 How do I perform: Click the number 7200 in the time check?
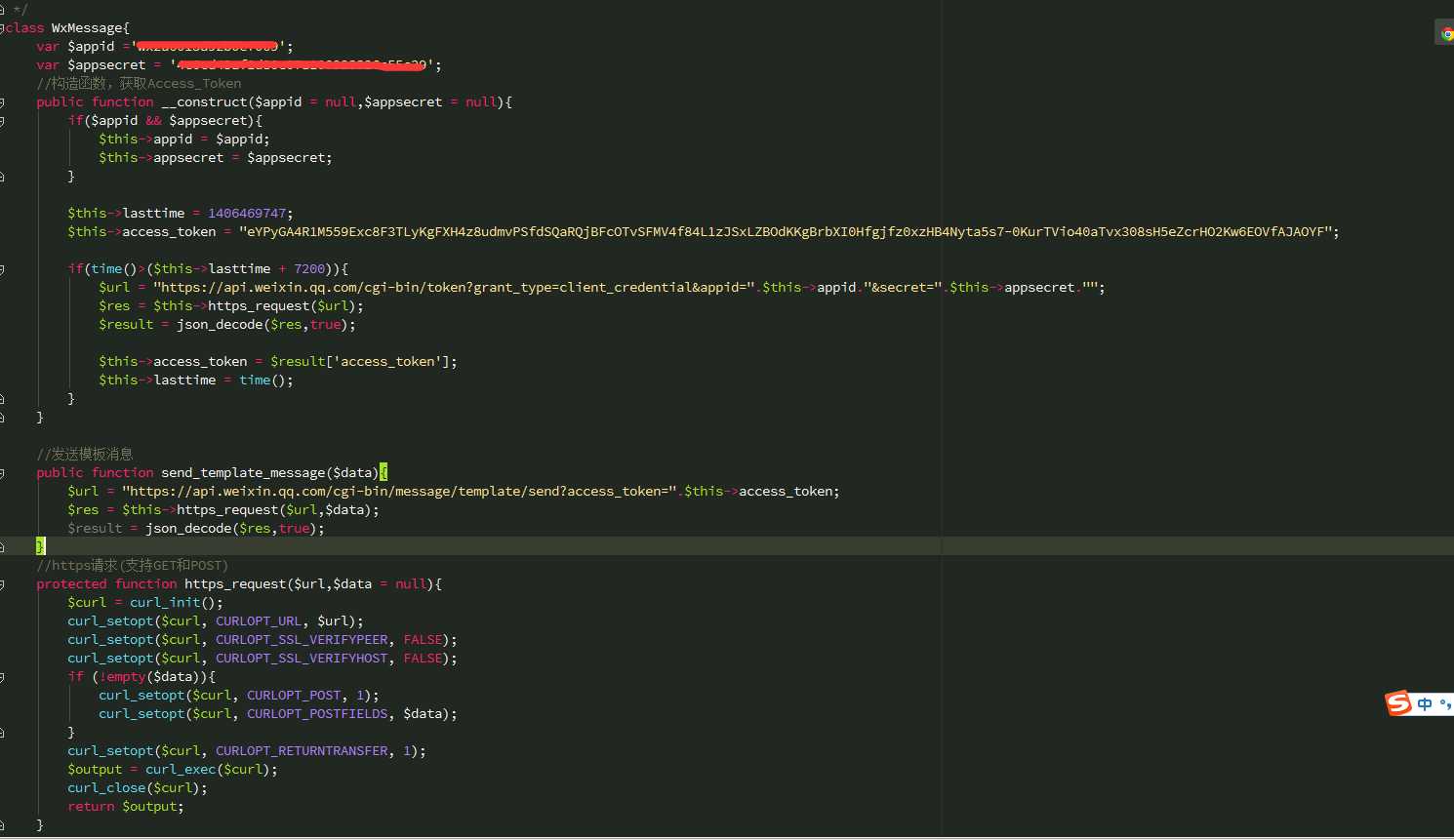[x=309, y=269]
